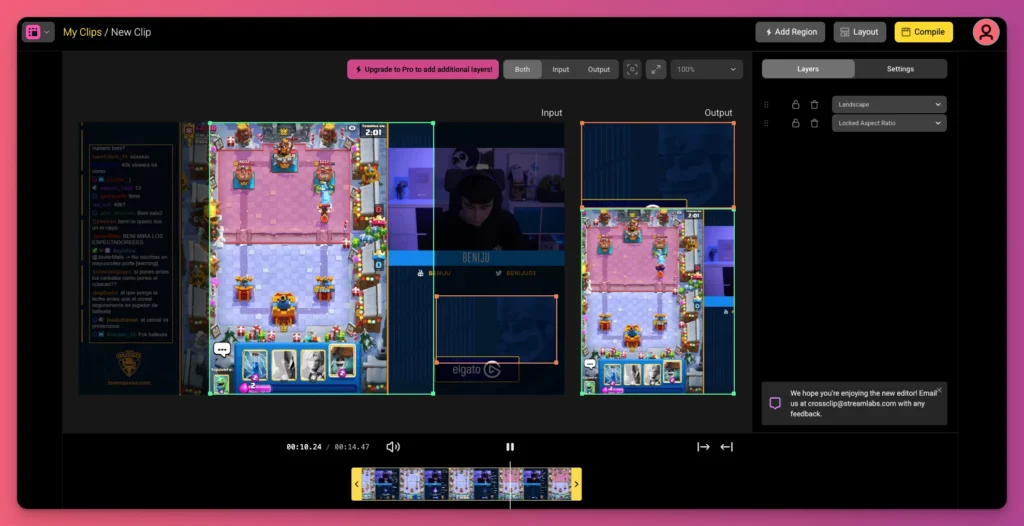This screenshot has height=526, width=1024.
Task: Click drag handle of Locked Aspect Ratio layer
Action: [767, 123]
